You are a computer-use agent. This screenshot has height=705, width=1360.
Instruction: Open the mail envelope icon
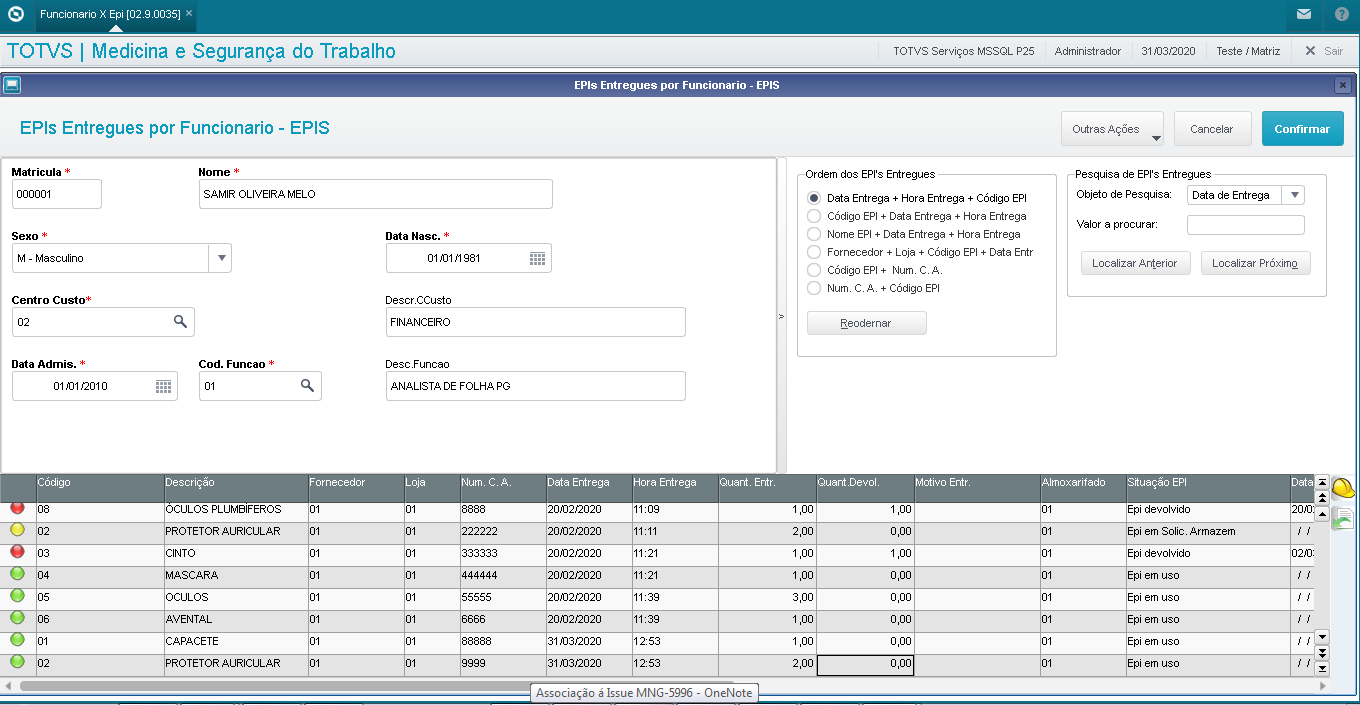coord(1304,14)
